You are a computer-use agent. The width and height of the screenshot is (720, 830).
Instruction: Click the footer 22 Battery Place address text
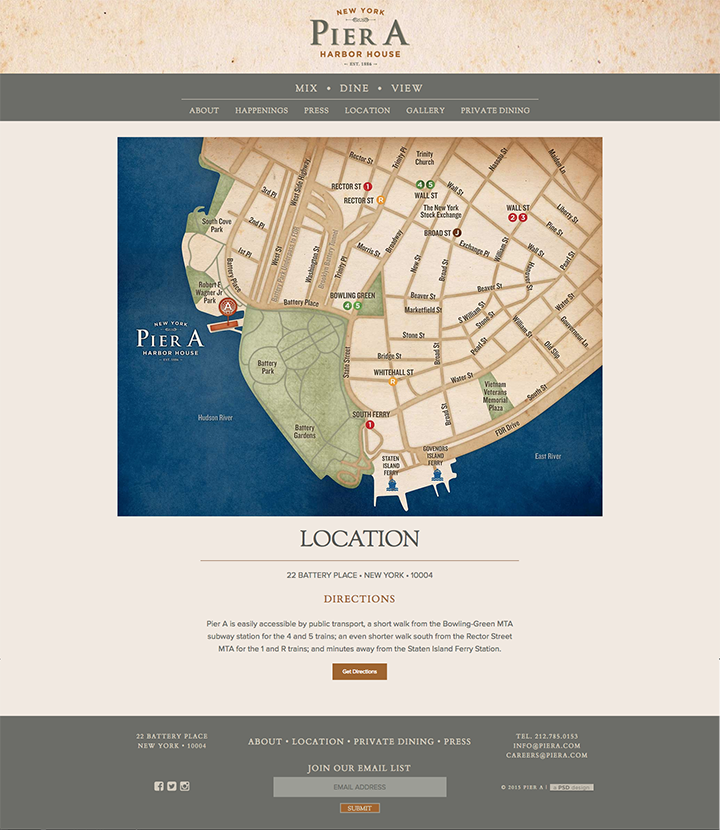pos(172,741)
